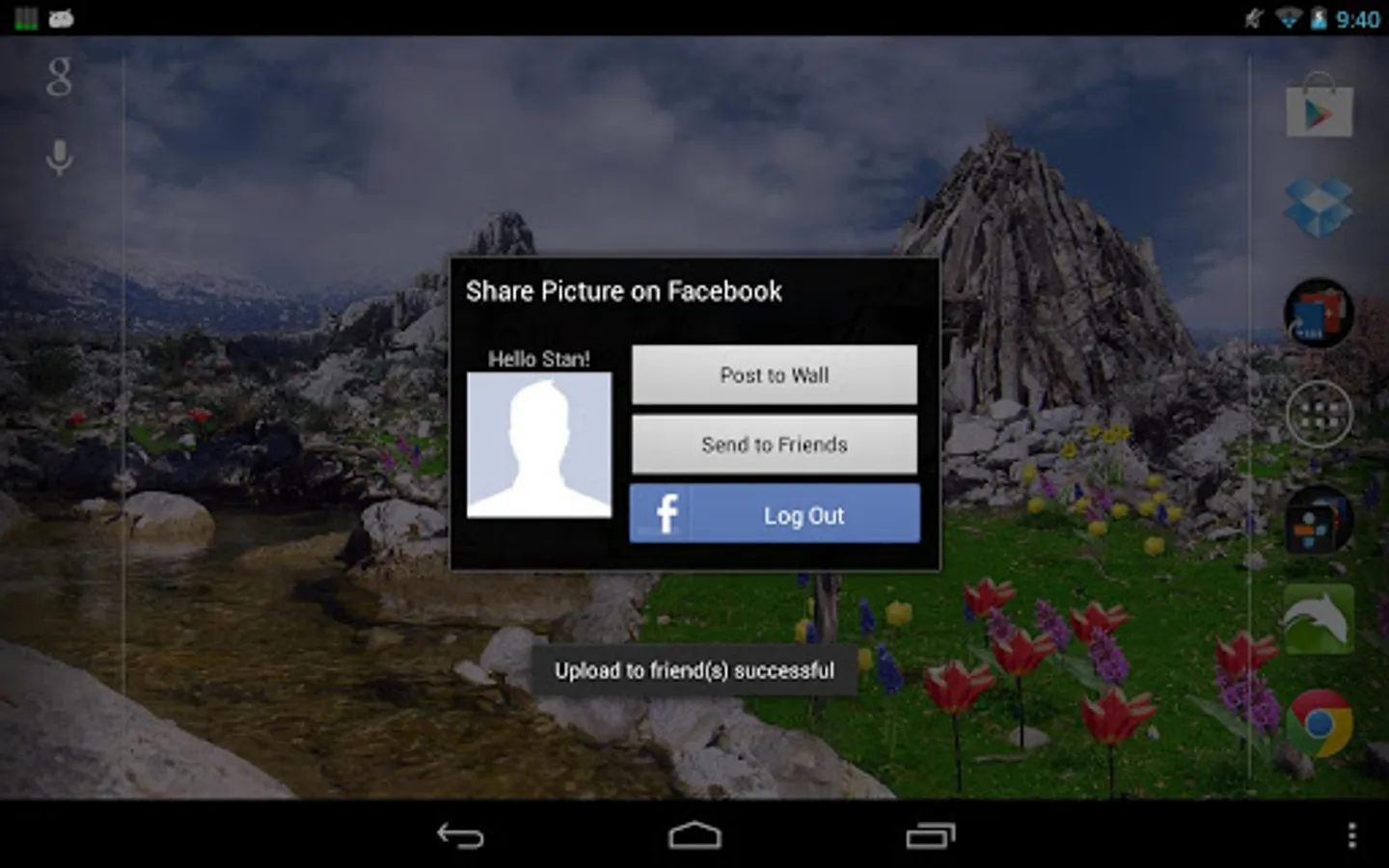
Task: Click Send to Friends button
Action: pos(775,445)
